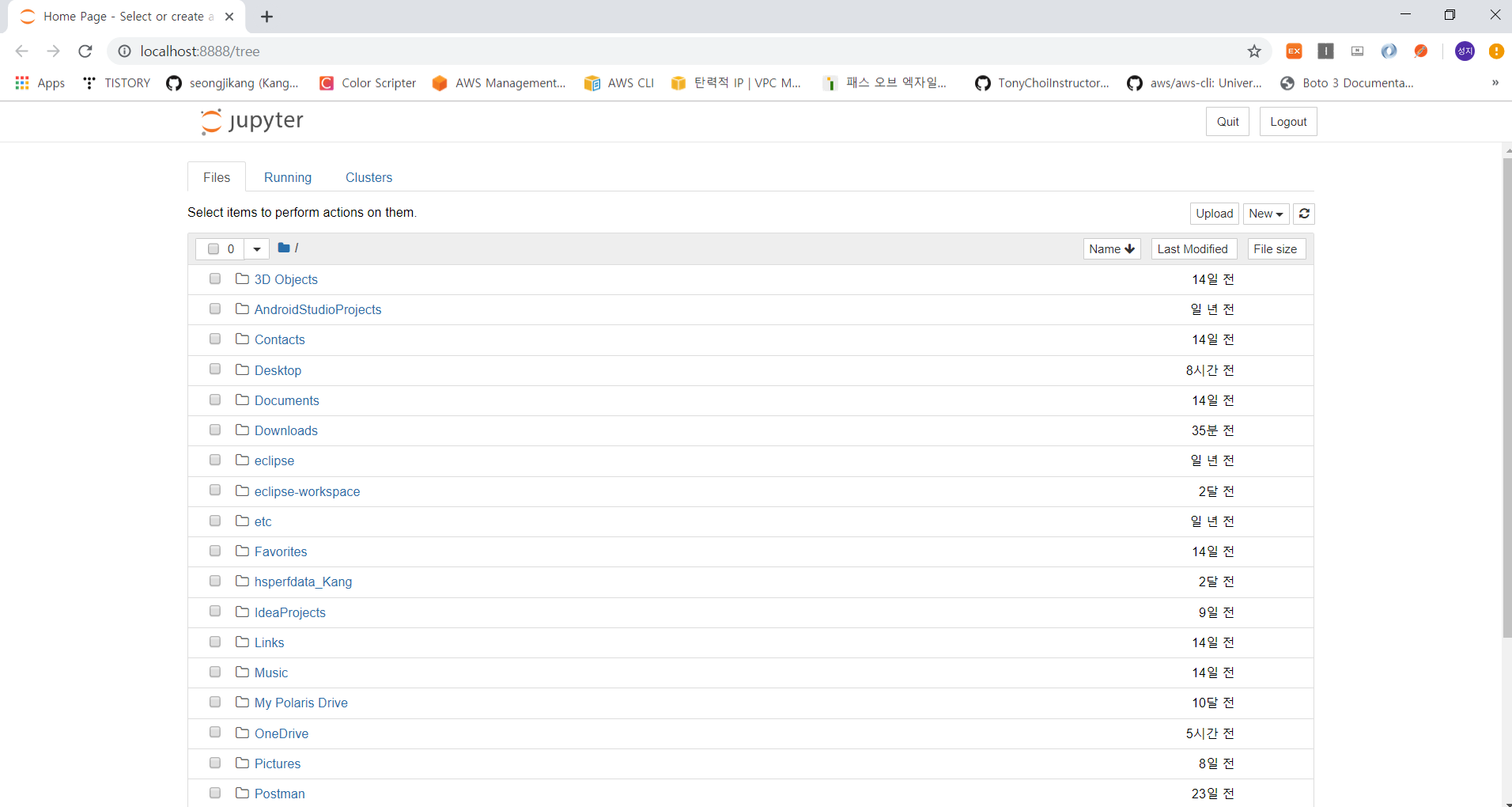Image resolution: width=1512 pixels, height=807 pixels.
Task: Check the Music folder checkbox
Action: tap(215, 672)
